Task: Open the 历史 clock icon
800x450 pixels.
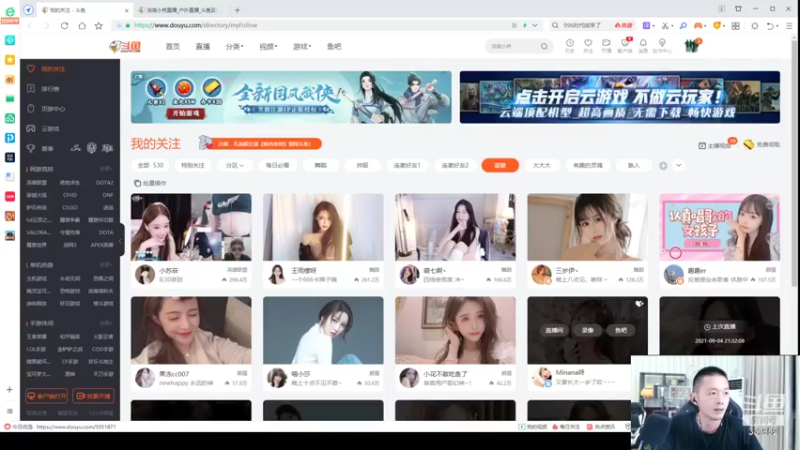Action: pyautogui.click(x=570, y=45)
